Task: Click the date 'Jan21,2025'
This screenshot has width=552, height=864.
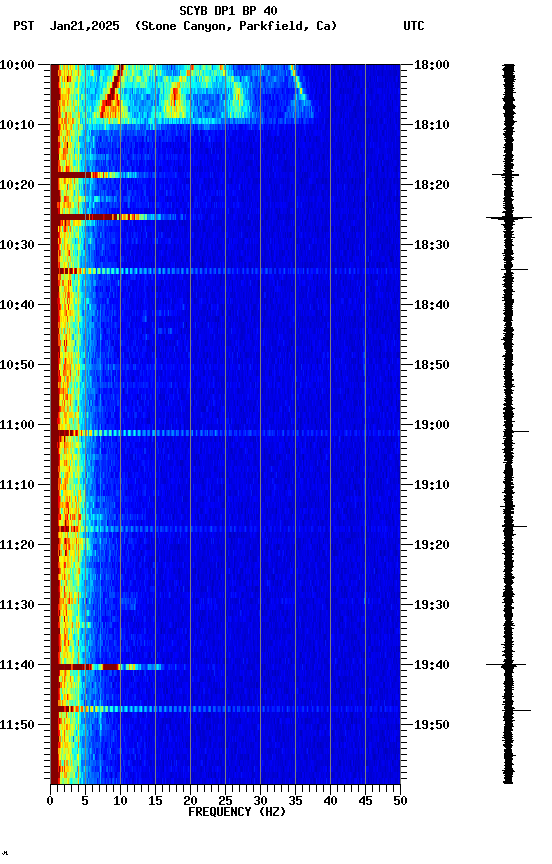Action: (84, 26)
